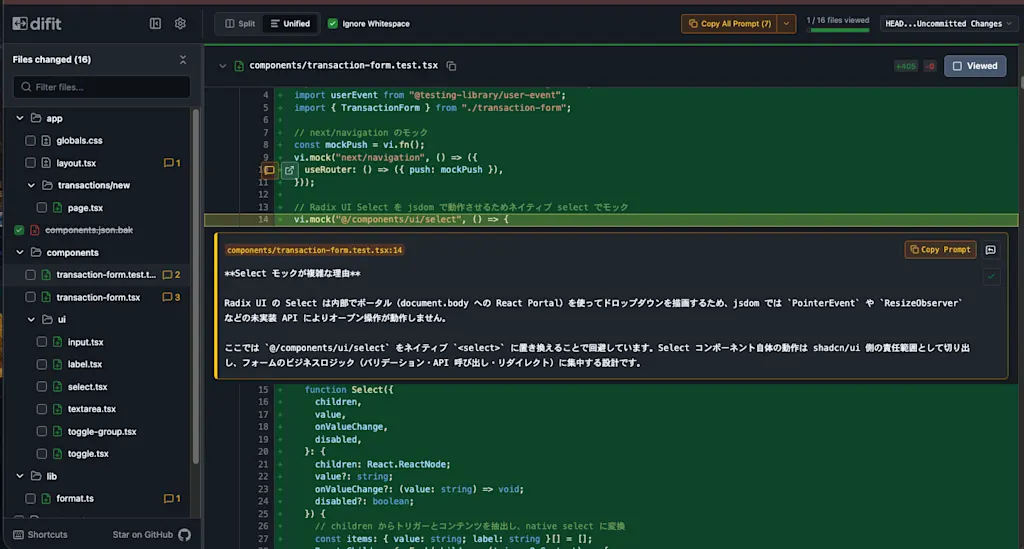Collapse the transaction-form.test.tsx diff chevron
This screenshot has width=1024, height=549.
point(223,66)
